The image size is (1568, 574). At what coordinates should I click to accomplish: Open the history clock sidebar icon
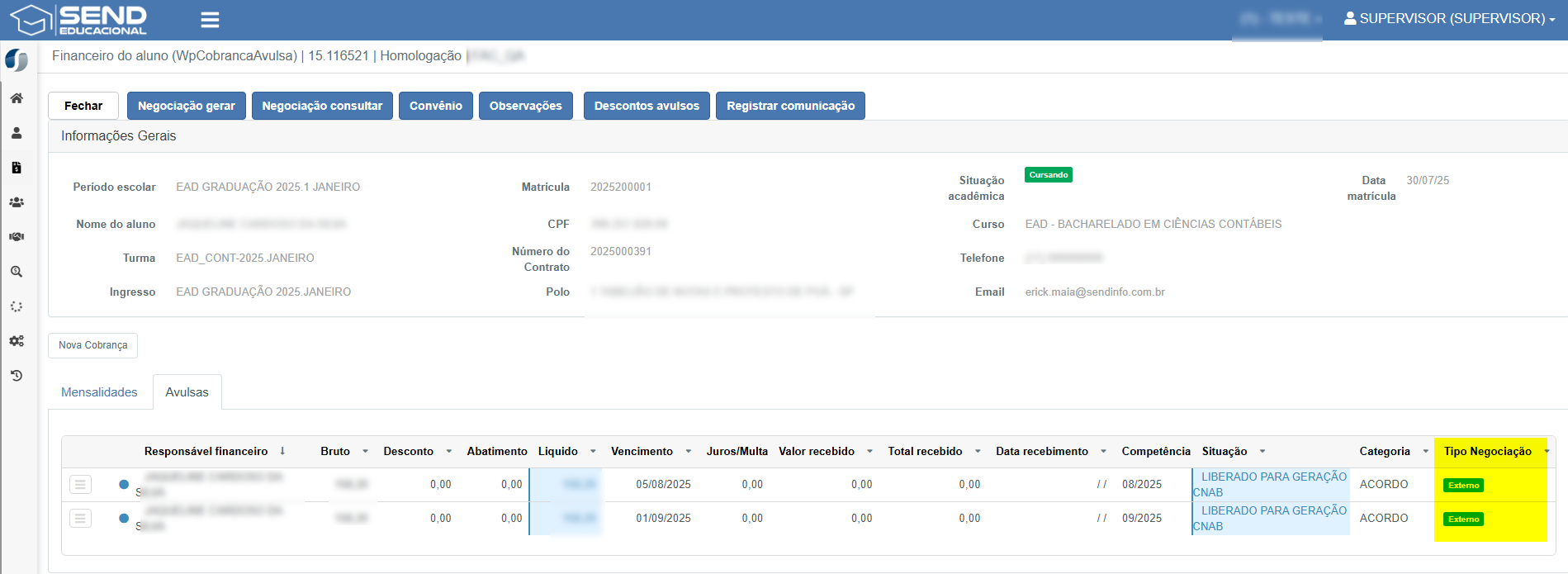click(17, 376)
